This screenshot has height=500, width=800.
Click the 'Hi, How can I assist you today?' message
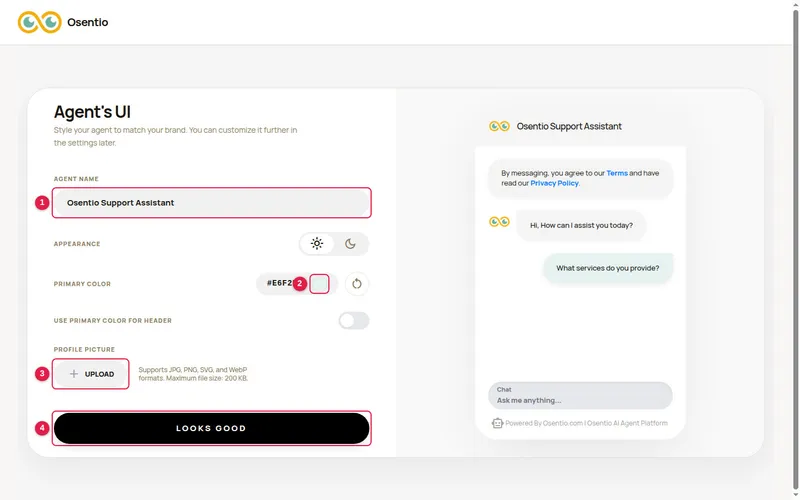[581, 225]
